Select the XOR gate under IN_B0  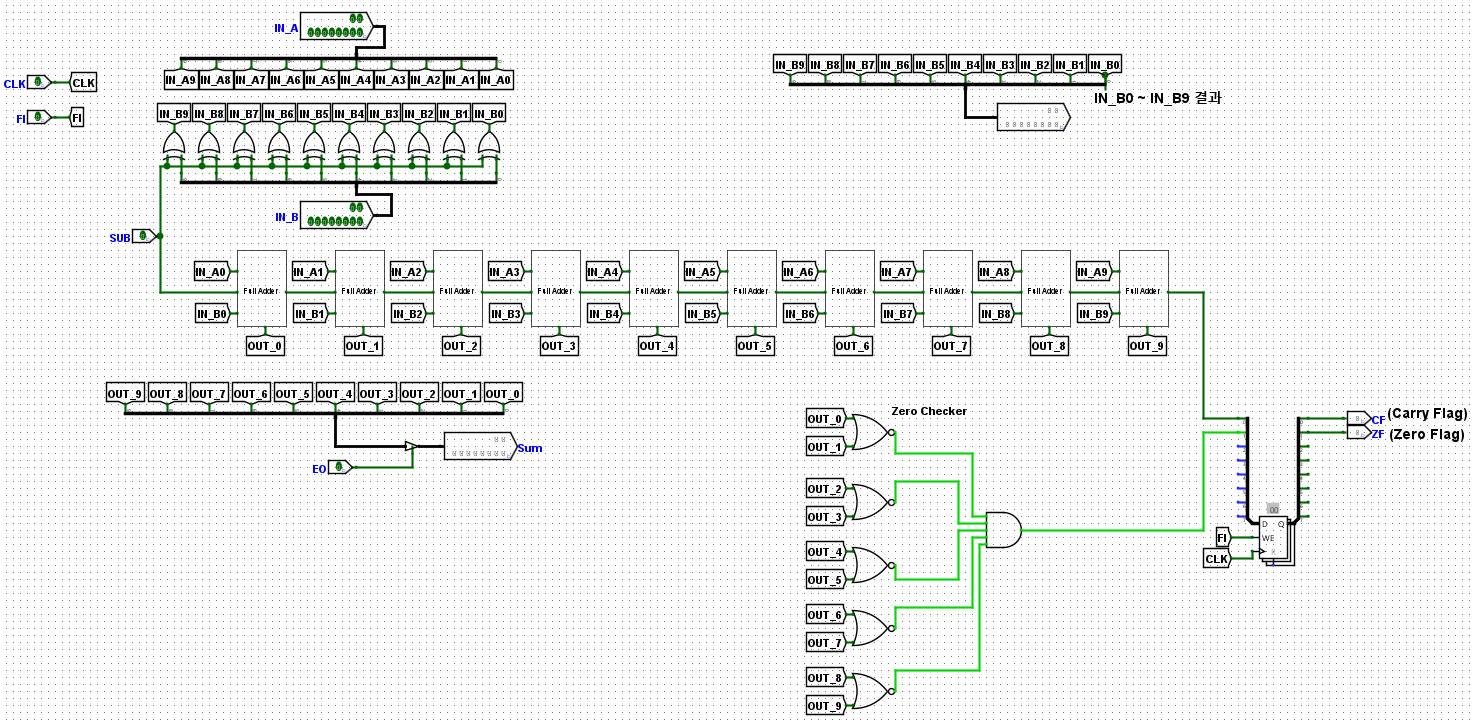click(489, 146)
